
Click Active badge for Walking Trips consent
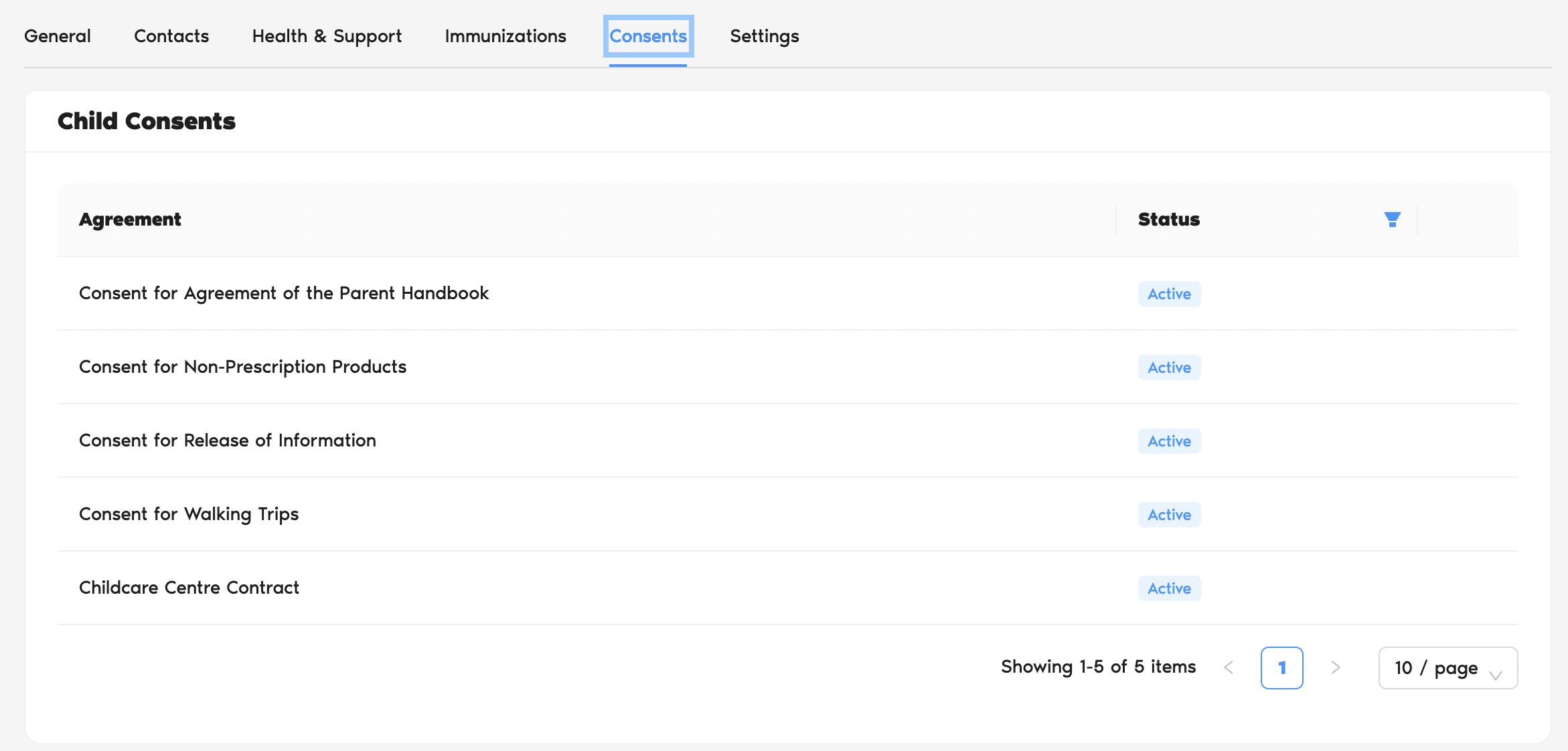coord(1169,515)
